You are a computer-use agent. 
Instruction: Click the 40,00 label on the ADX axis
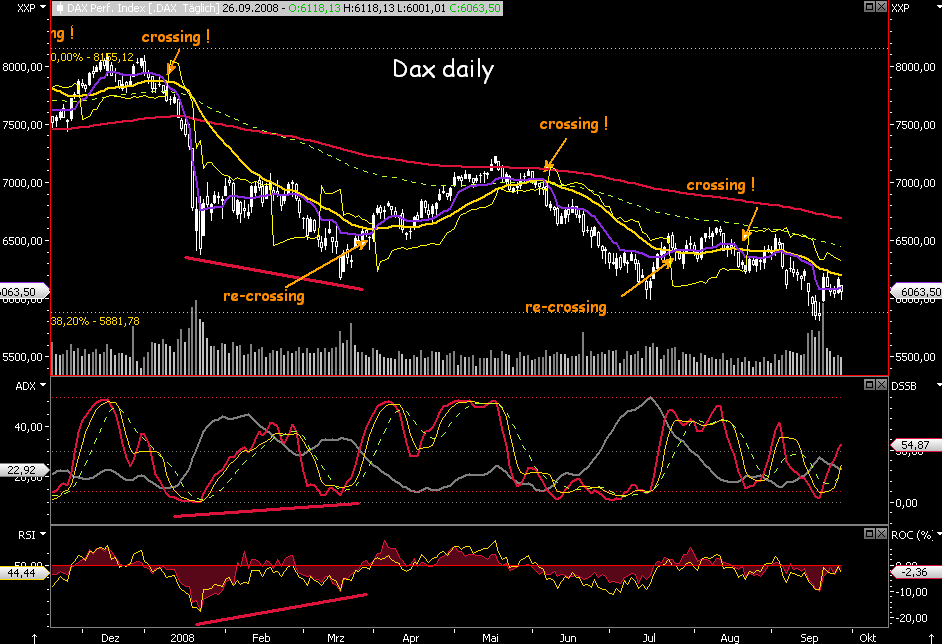[28, 427]
